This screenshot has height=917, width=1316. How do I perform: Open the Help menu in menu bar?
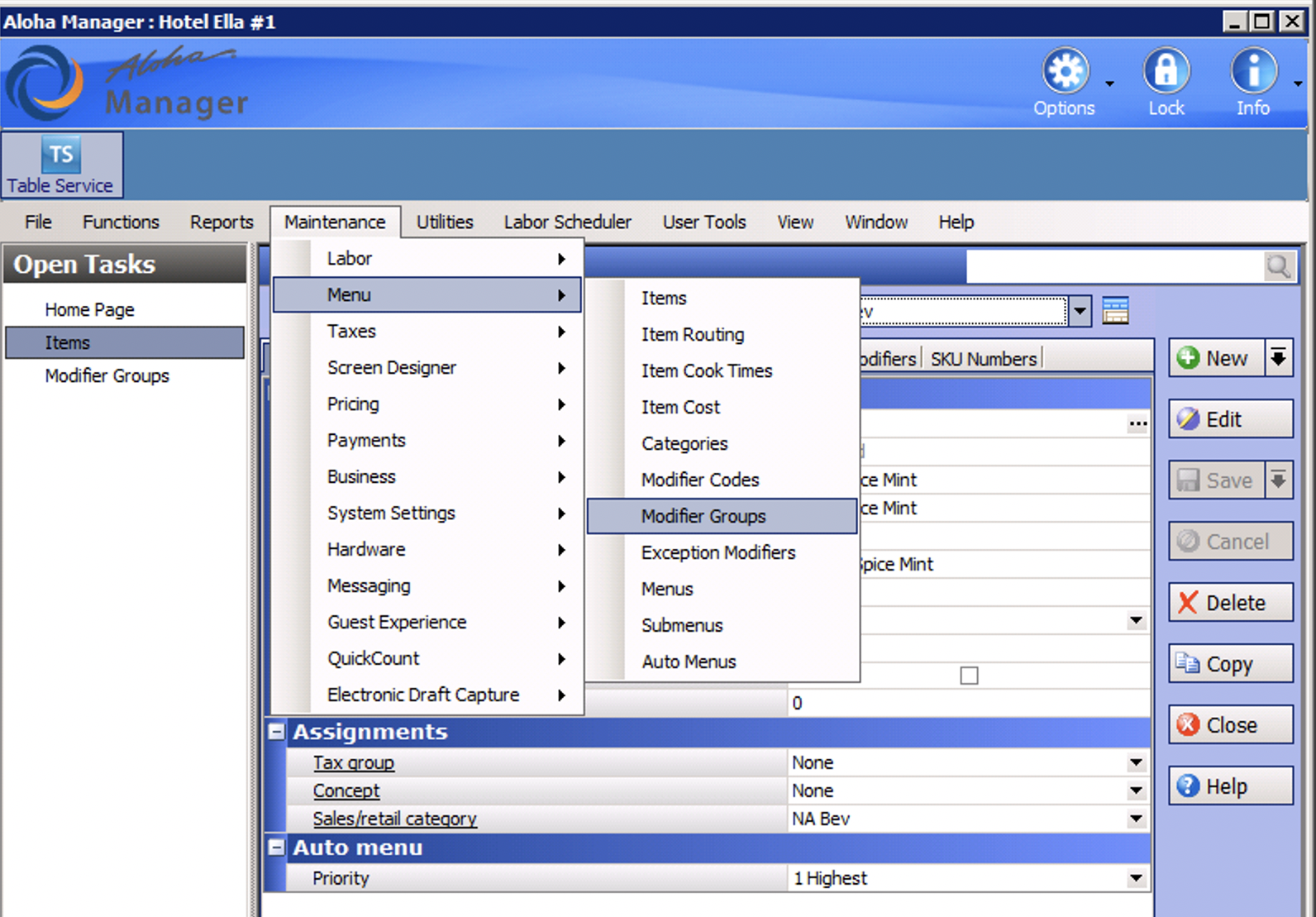coord(956,222)
